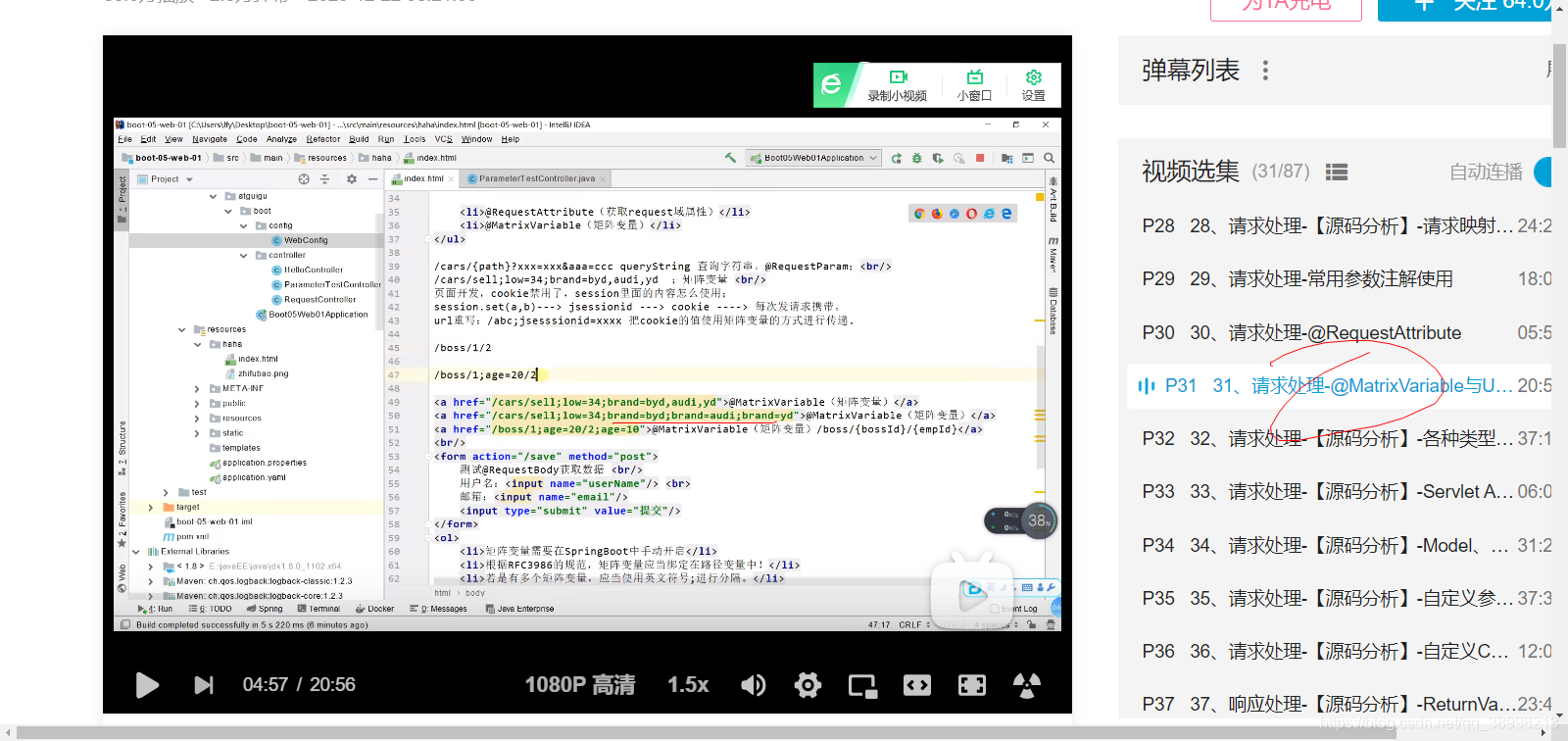This screenshot has height=741, width=1568.
Task: Switch to ParameterTestController.java editor tab
Action: pos(536,178)
